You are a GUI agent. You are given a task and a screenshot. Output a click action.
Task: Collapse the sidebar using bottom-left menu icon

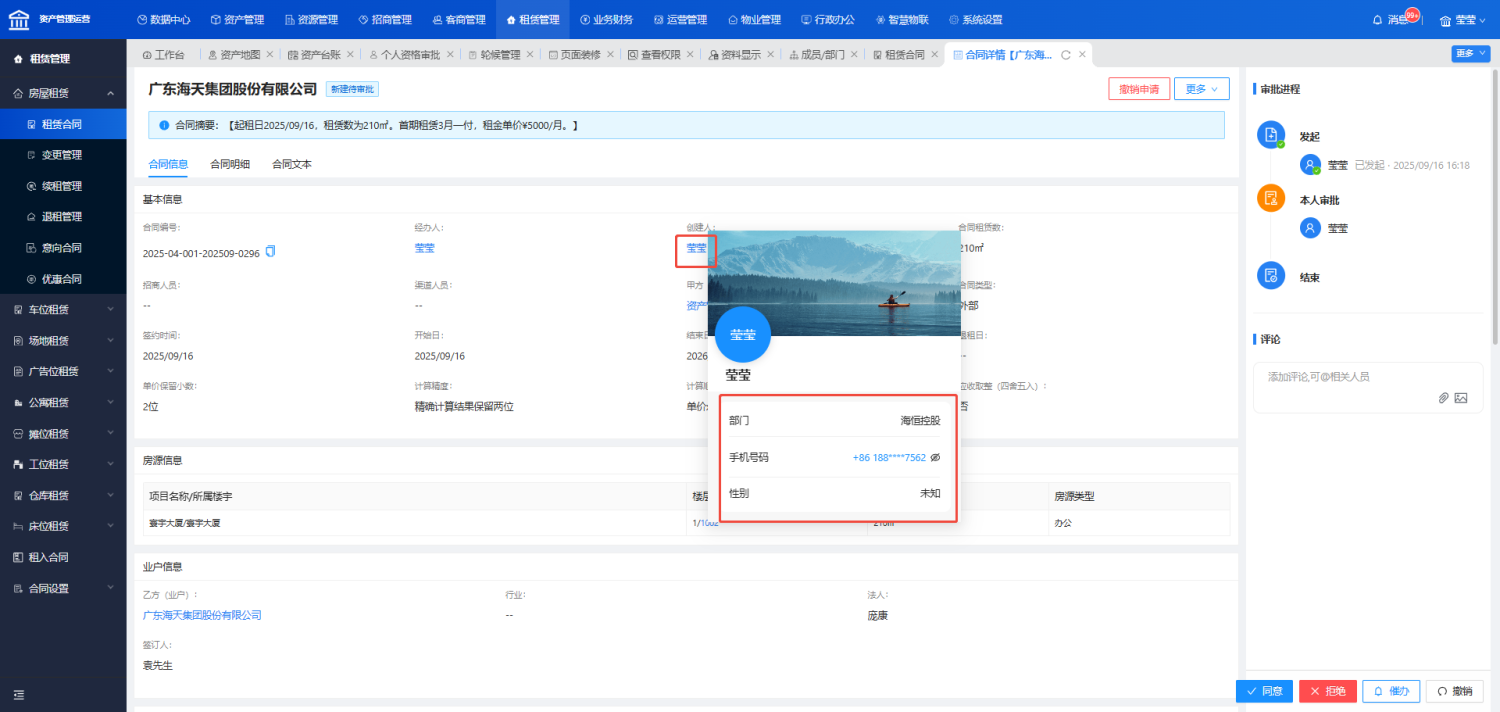18,695
